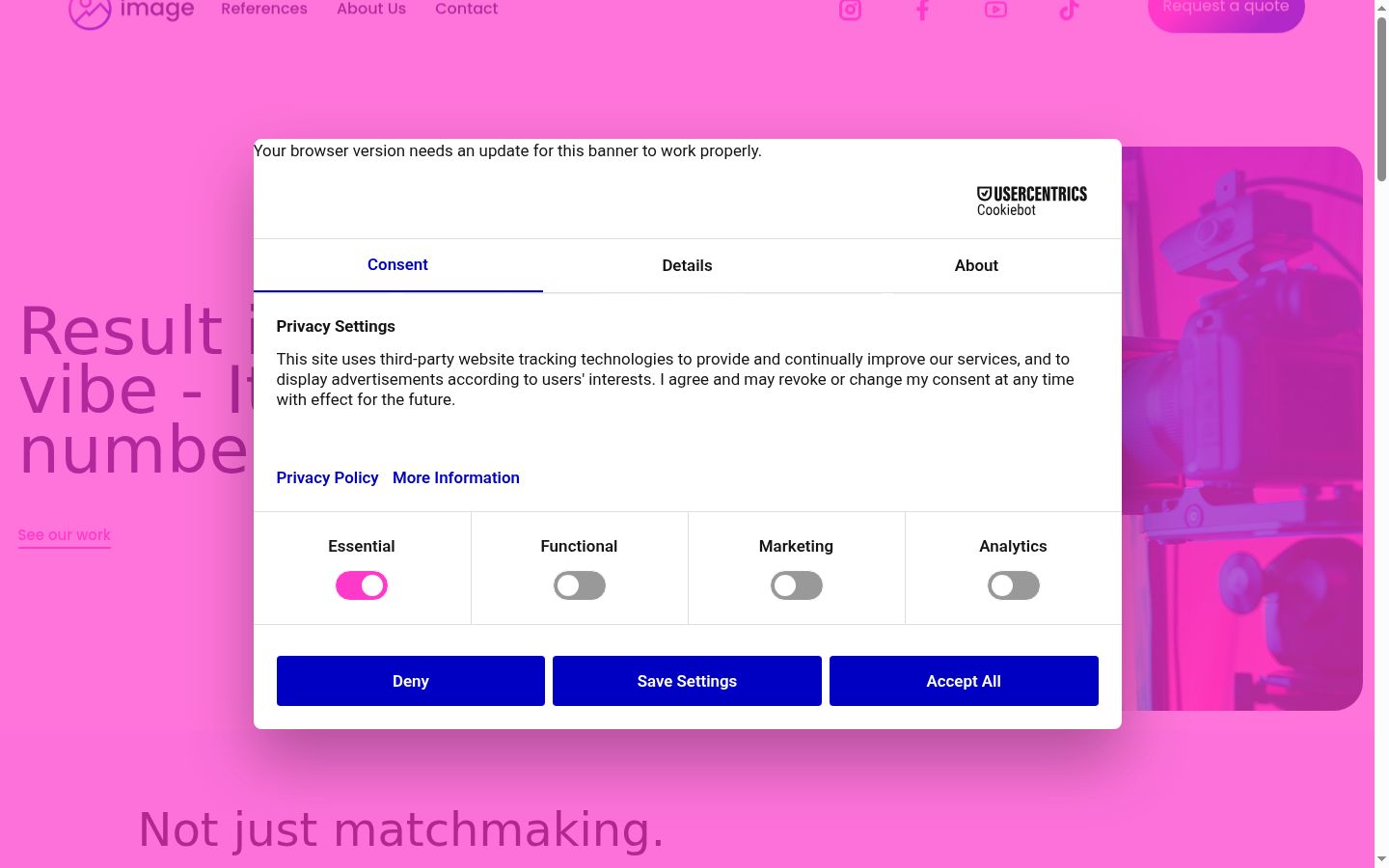
Task: Open the TikTok social icon
Action: point(1069,10)
